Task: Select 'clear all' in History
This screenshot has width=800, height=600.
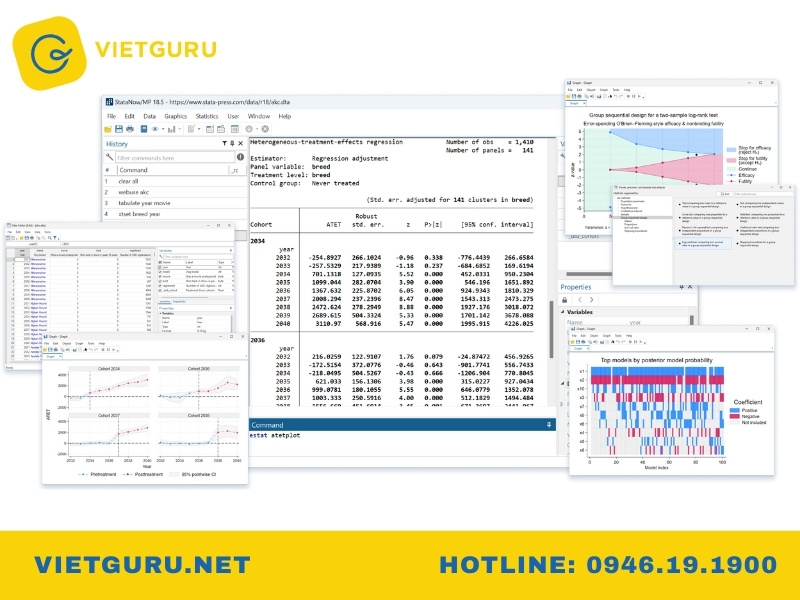Action: pyautogui.click(x=175, y=181)
